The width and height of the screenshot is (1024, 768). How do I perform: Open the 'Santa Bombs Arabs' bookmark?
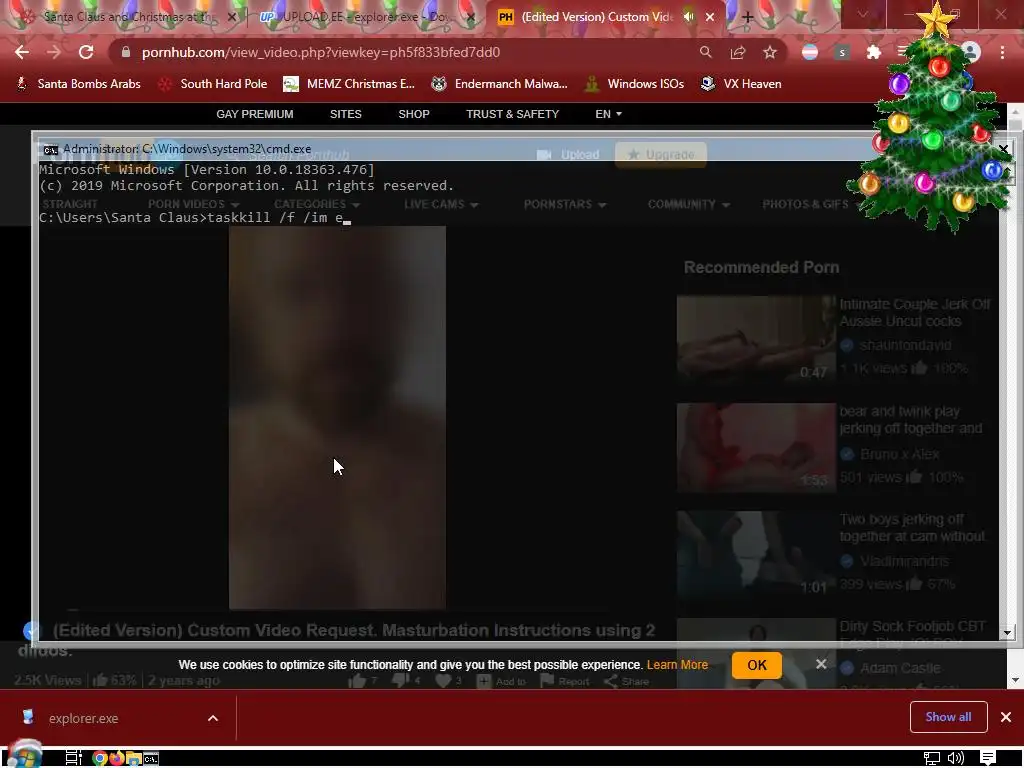click(78, 84)
